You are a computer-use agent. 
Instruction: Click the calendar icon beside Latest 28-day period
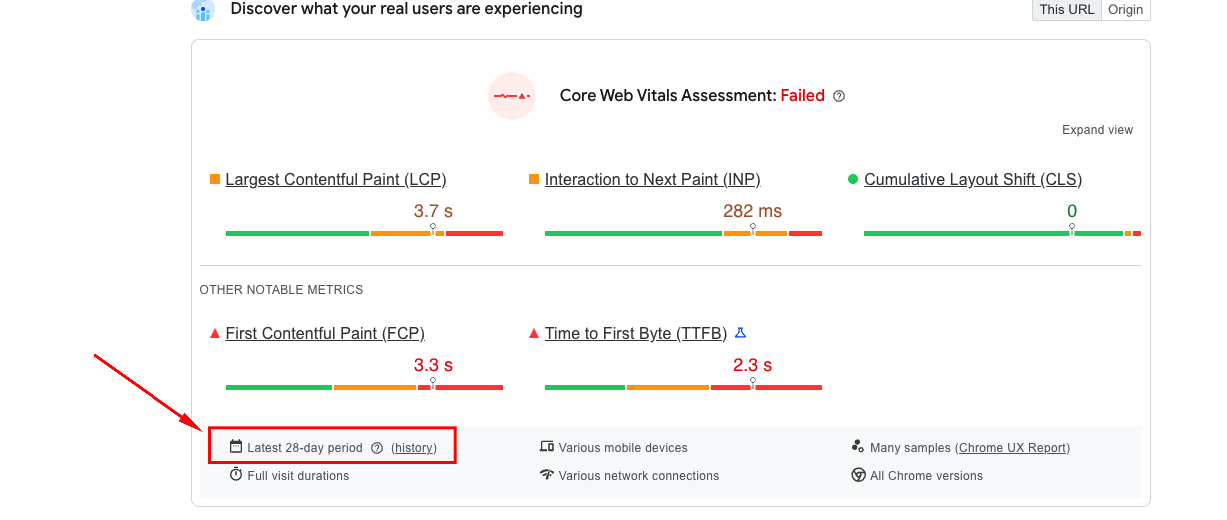click(236, 447)
